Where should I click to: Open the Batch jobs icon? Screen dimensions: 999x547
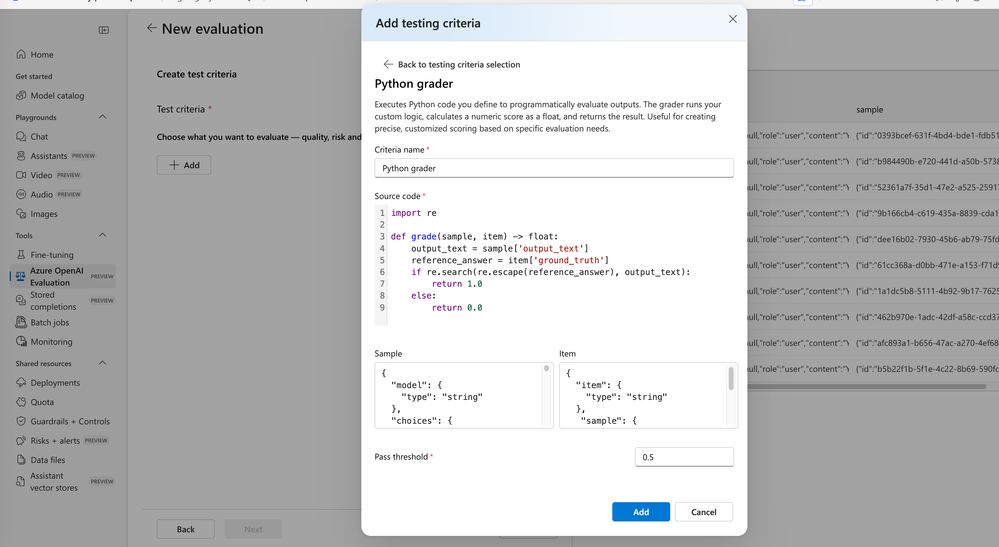21,323
